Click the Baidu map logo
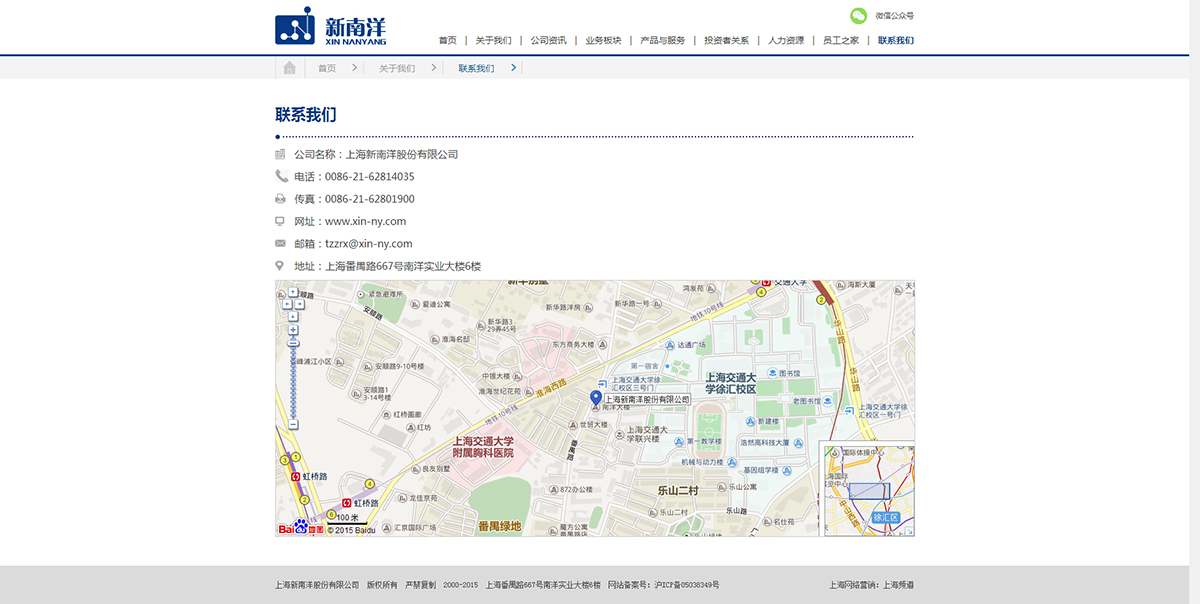Screen dimensions: 1200x604 pos(300,527)
